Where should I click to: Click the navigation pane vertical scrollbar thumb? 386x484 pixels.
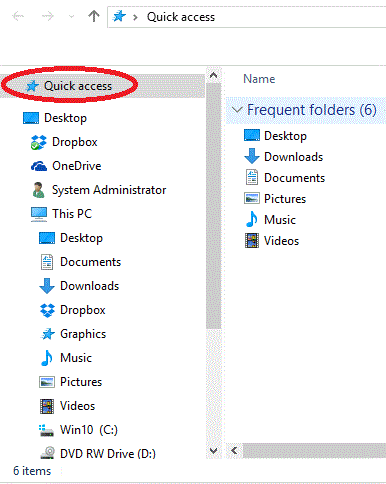click(x=214, y=206)
